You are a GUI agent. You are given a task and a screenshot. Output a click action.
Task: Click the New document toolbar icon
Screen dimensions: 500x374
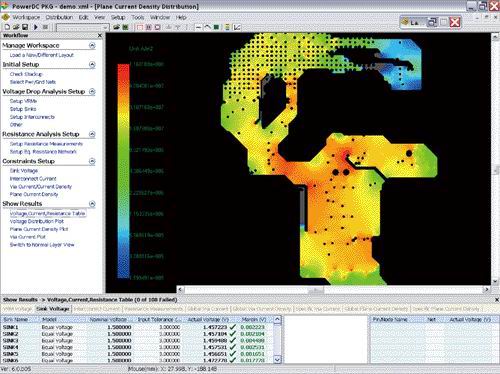7,27
